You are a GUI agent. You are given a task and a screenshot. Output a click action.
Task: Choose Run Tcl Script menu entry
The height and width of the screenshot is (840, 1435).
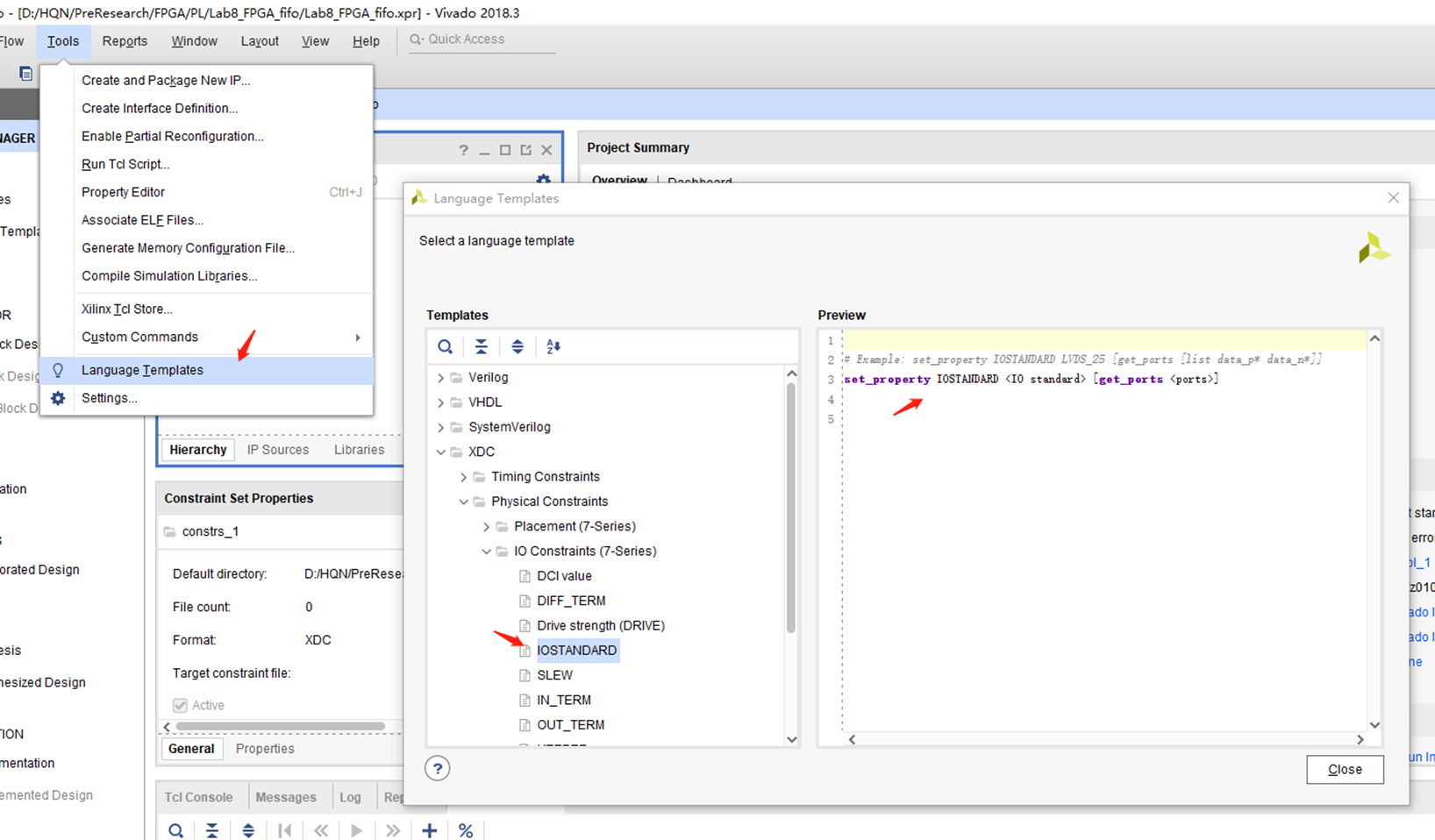pos(207,164)
